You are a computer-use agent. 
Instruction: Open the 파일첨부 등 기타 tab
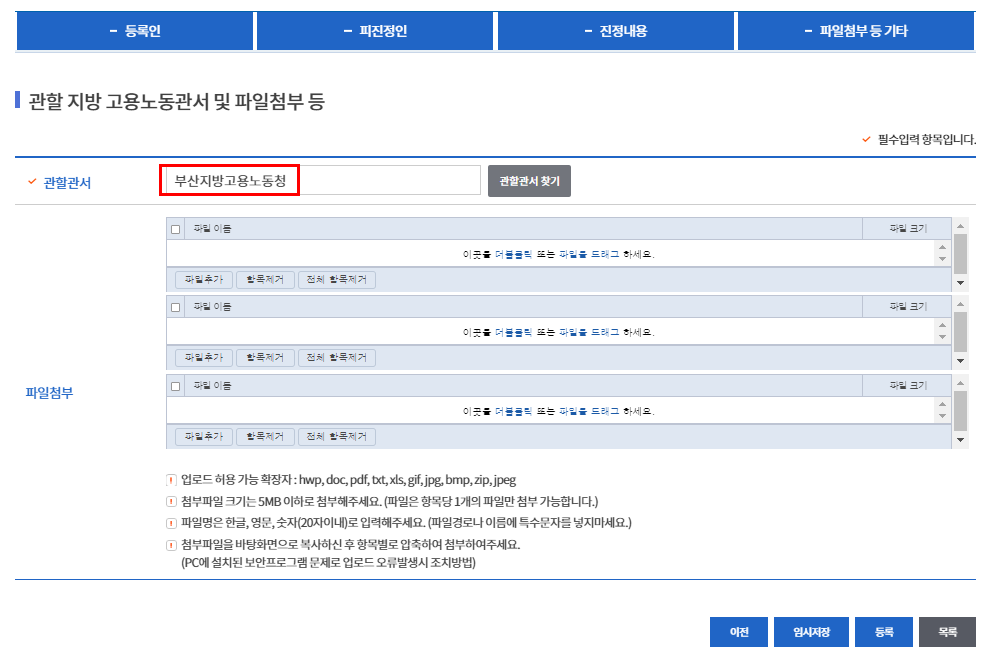click(x=855, y=31)
